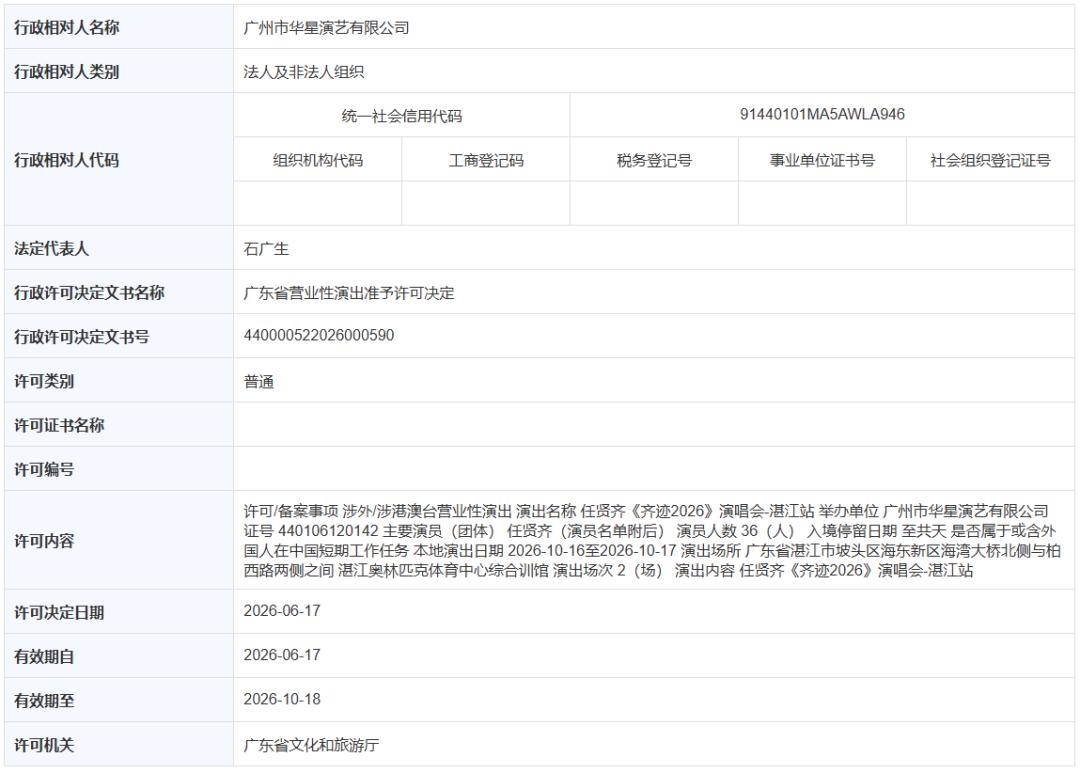Image resolution: width=1080 pixels, height=773 pixels.
Task: Select the value 法人及非法人组织
Action: [x=304, y=72]
